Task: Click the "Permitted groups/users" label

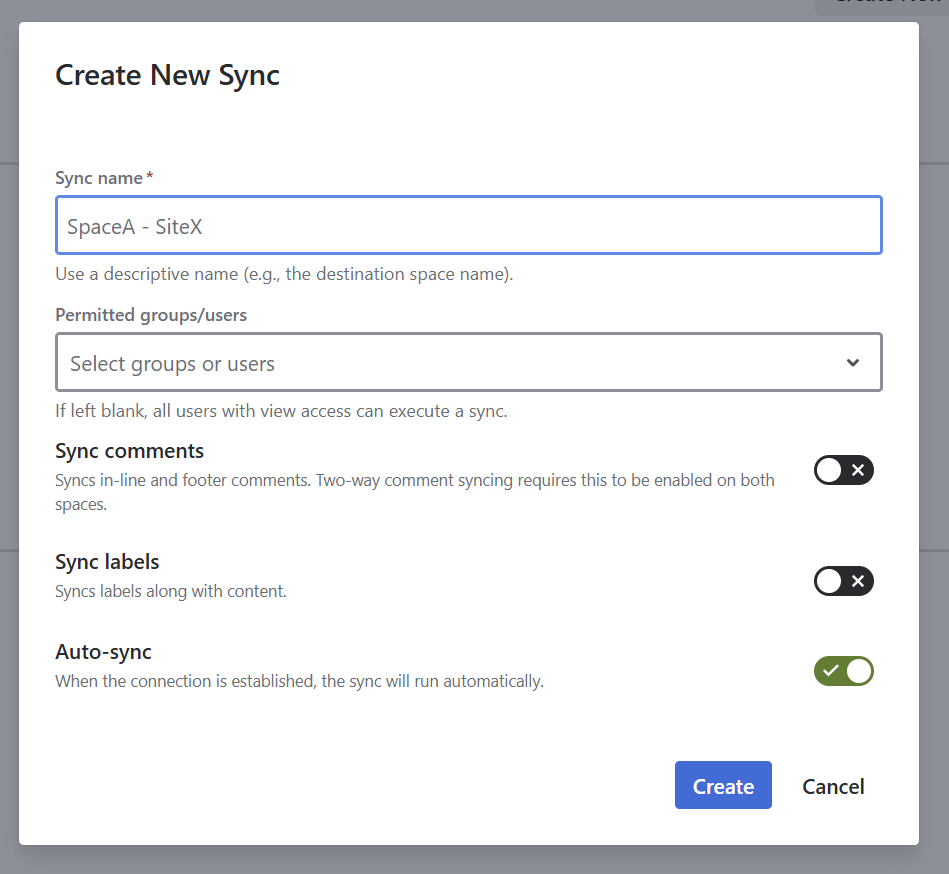Action: click(x=151, y=315)
